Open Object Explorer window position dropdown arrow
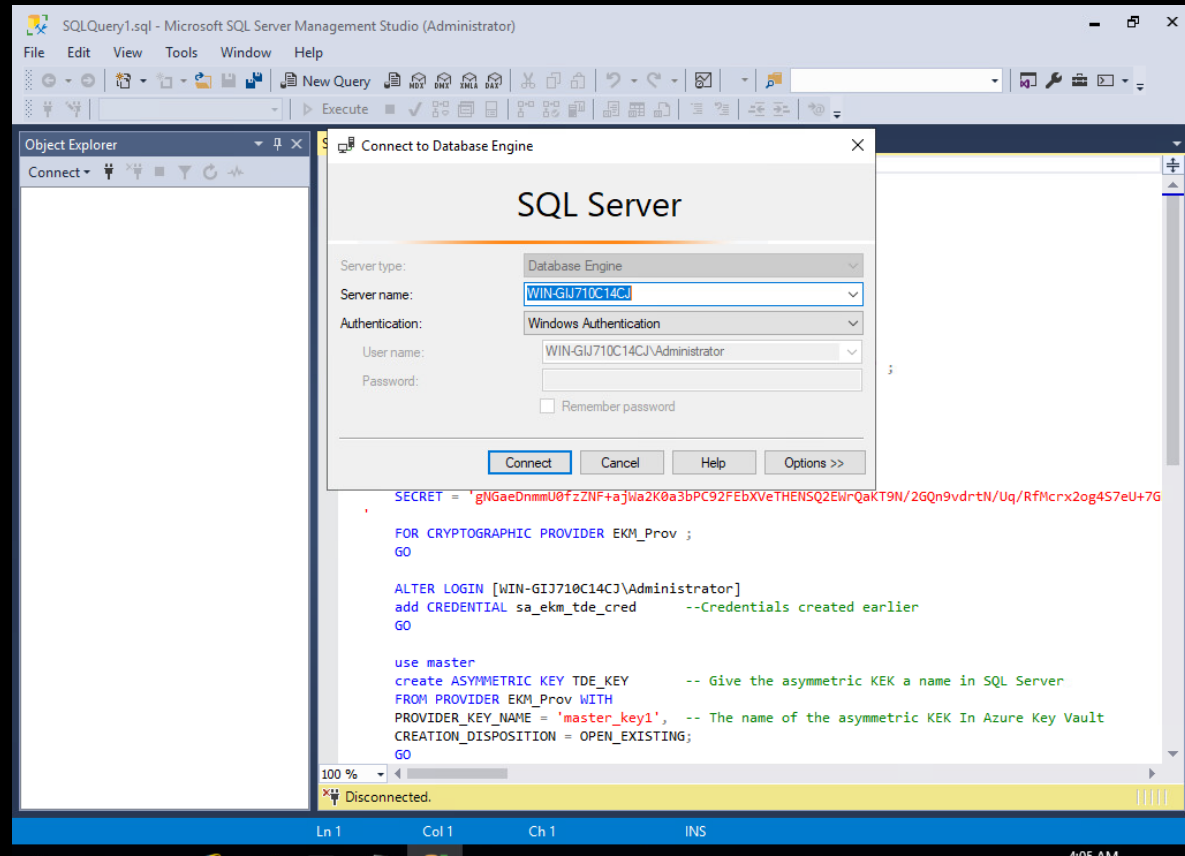 click(x=258, y=144)
